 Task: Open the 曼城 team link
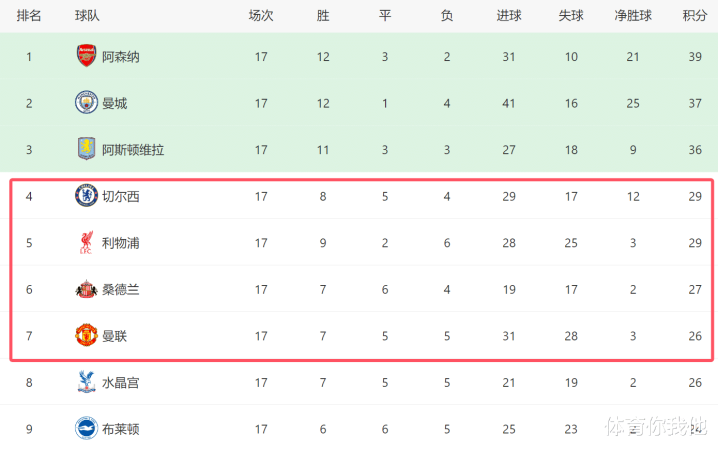(115, 103)
